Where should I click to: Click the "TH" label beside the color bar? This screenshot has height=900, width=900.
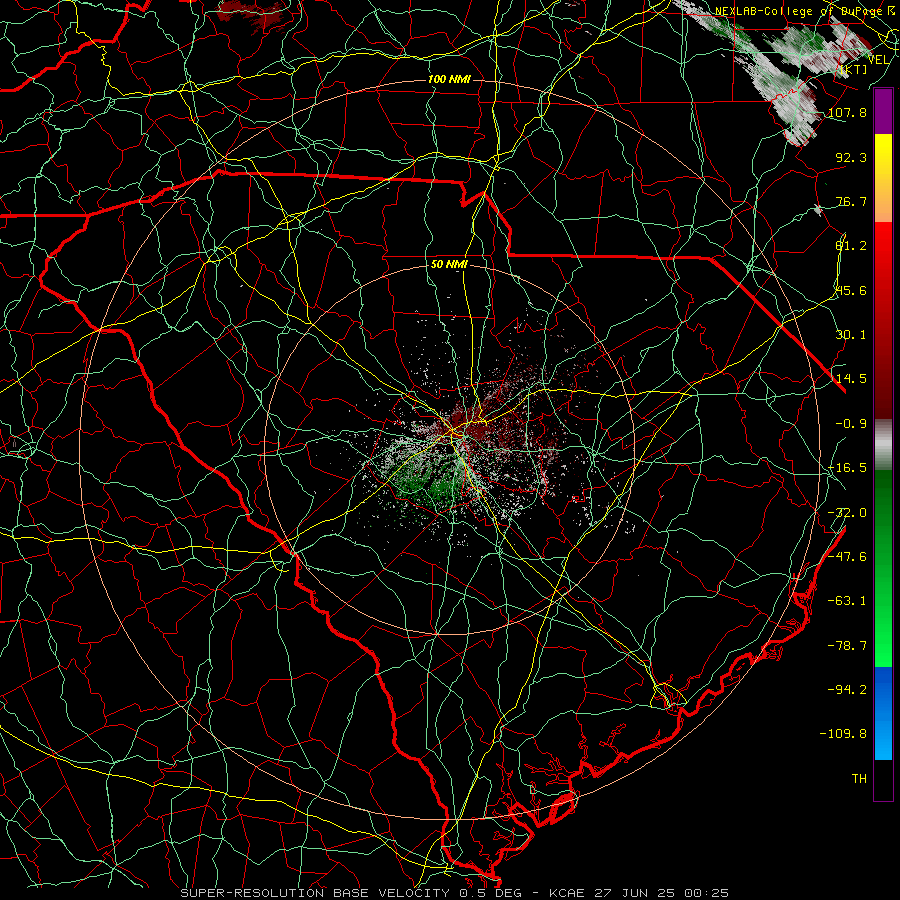tap(859, 779)
